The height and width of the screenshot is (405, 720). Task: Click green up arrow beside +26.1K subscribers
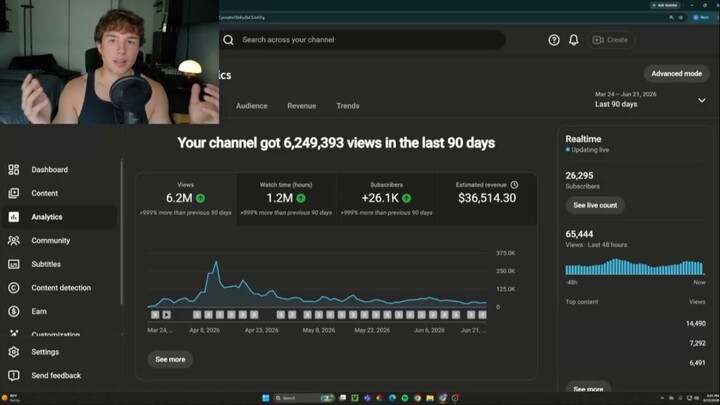406,198
